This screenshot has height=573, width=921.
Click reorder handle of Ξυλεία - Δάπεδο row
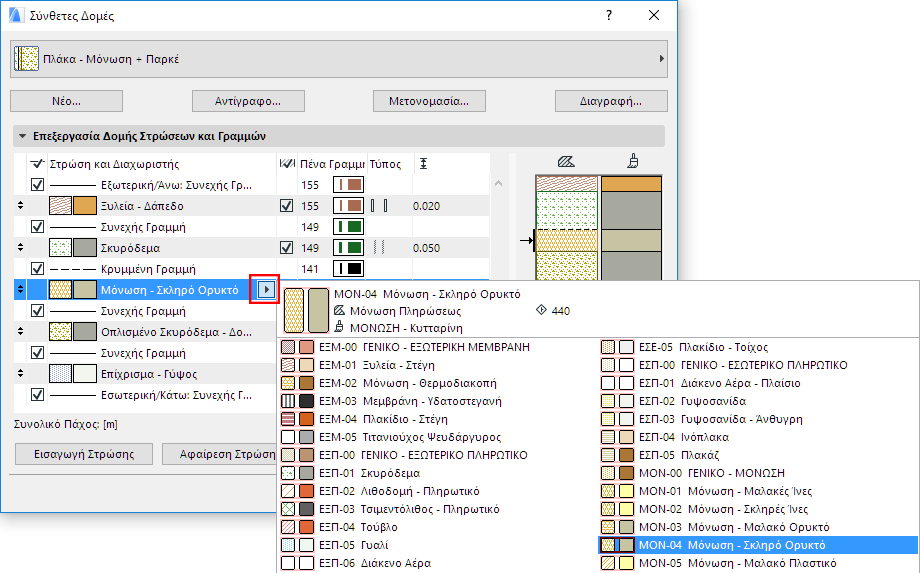click(x=21, y=205)
